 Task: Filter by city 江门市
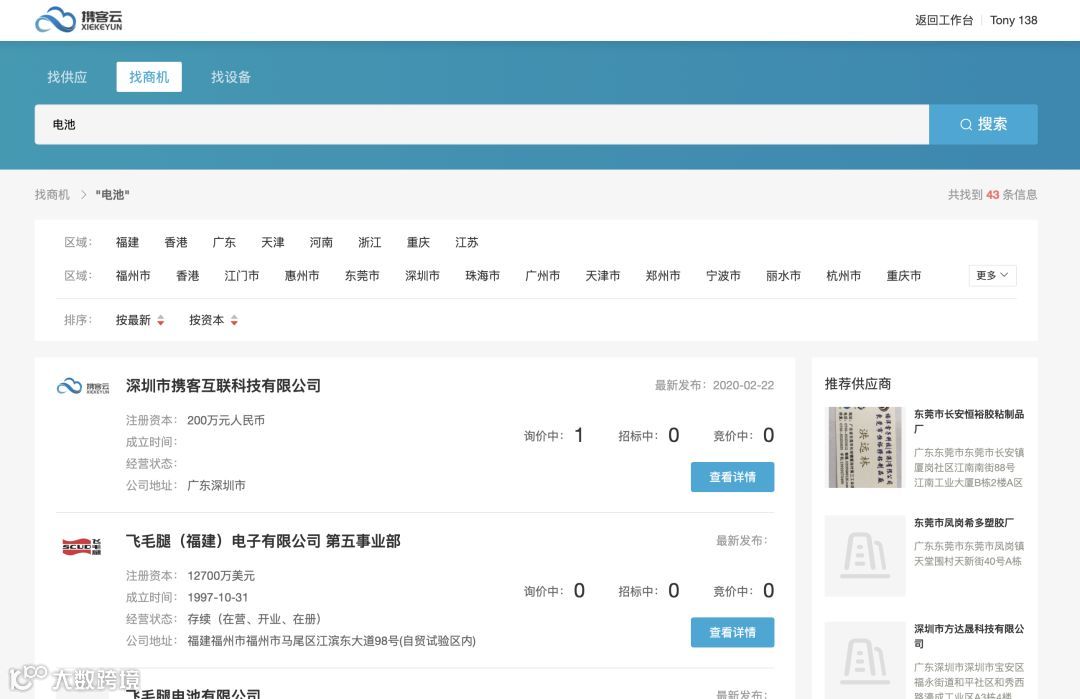pos(242,275)
